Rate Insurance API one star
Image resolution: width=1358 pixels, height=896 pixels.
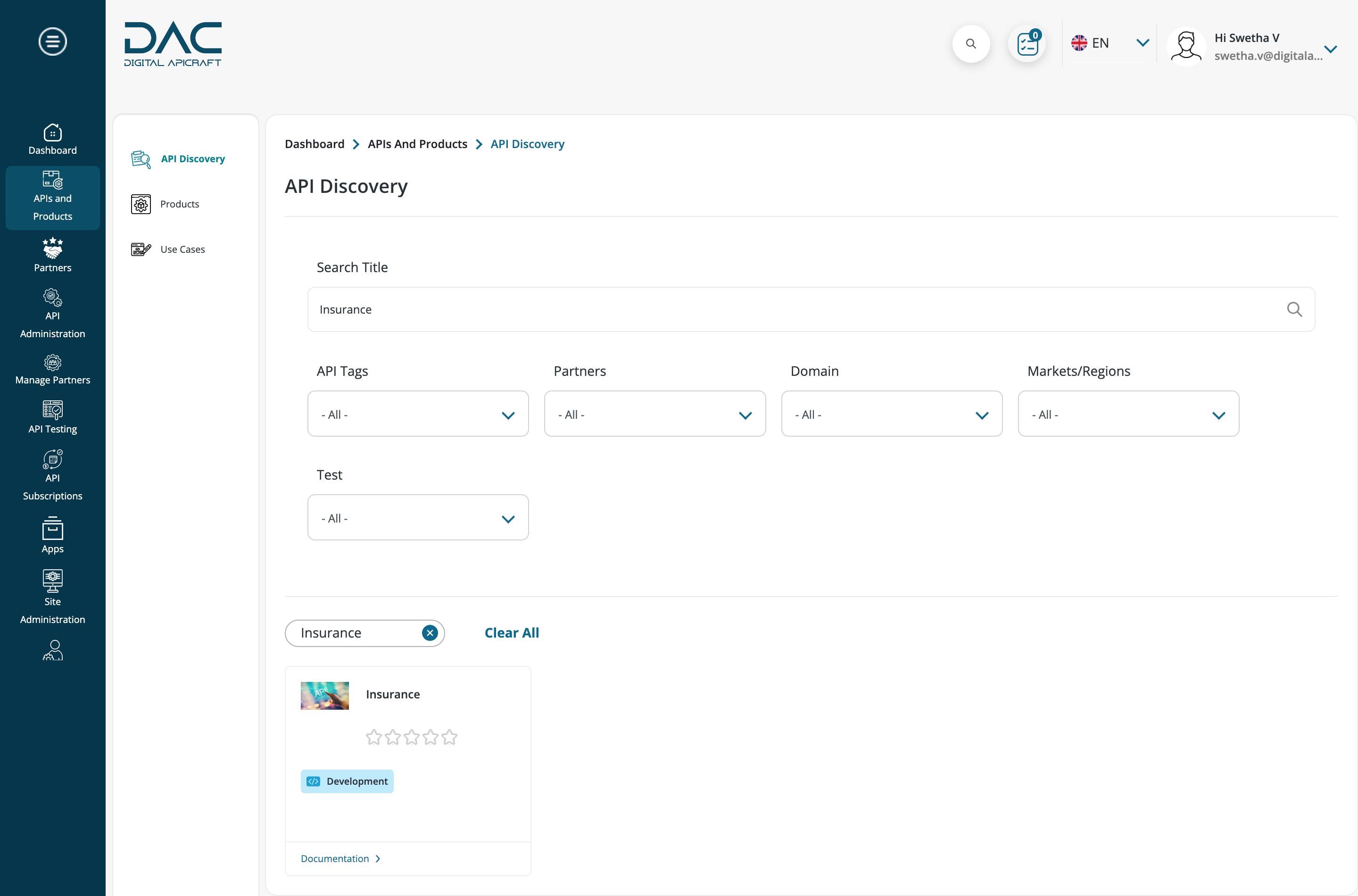373,737
